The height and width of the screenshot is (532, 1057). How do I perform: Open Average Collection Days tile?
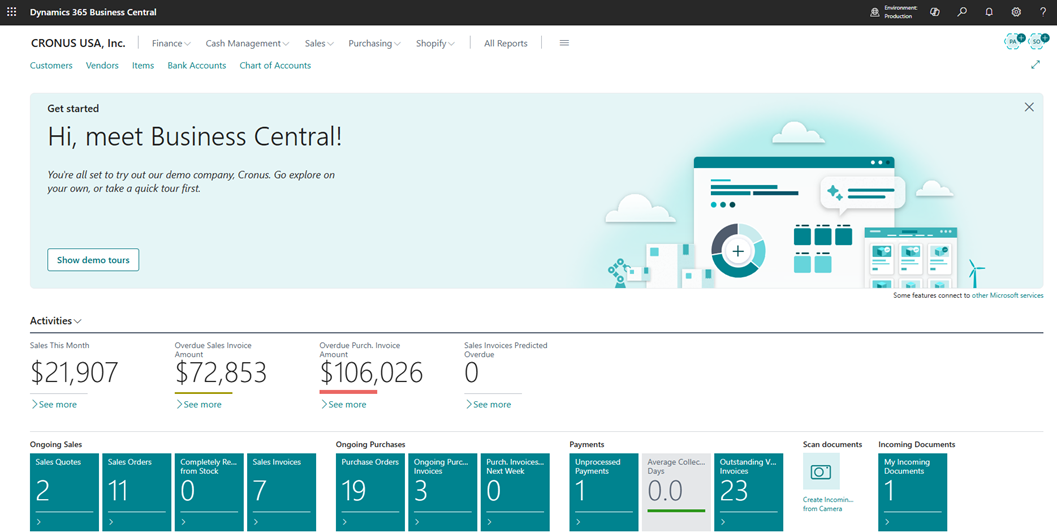coord(676,492)
